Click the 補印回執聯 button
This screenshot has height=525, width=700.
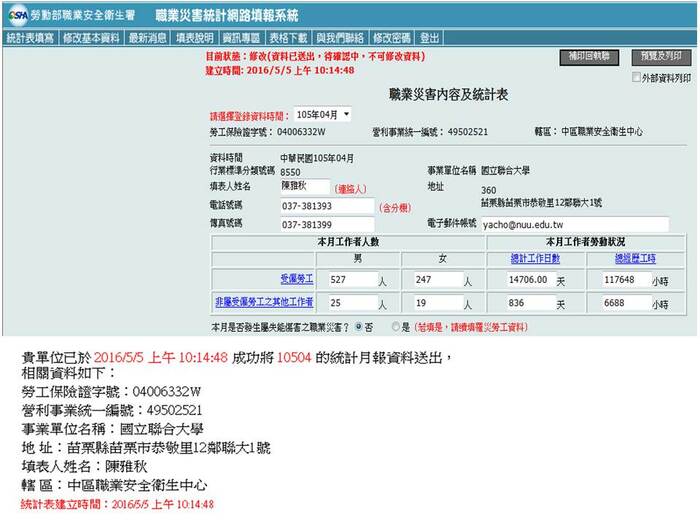589,57
